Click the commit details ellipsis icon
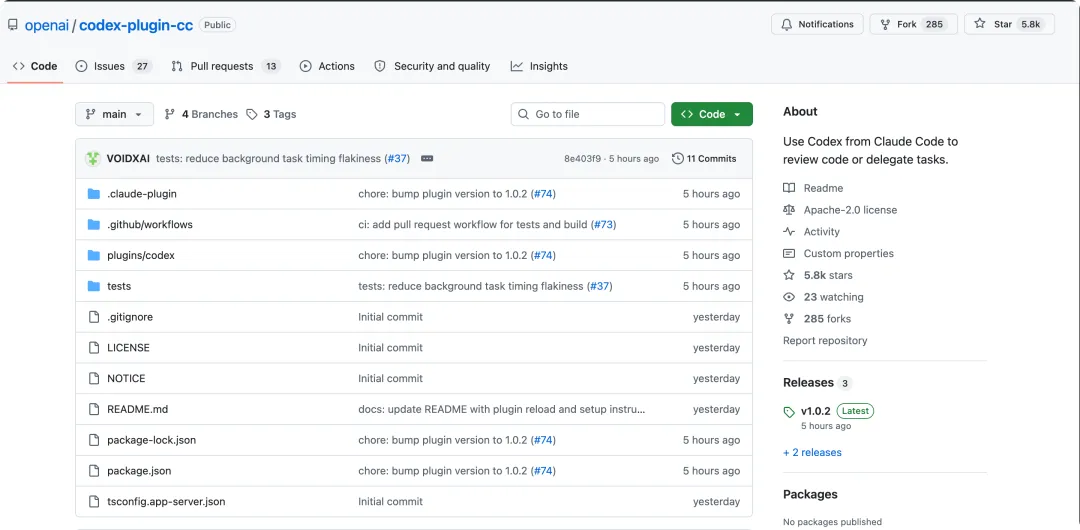The image size is (1080, 530). [x=427, y=158]
